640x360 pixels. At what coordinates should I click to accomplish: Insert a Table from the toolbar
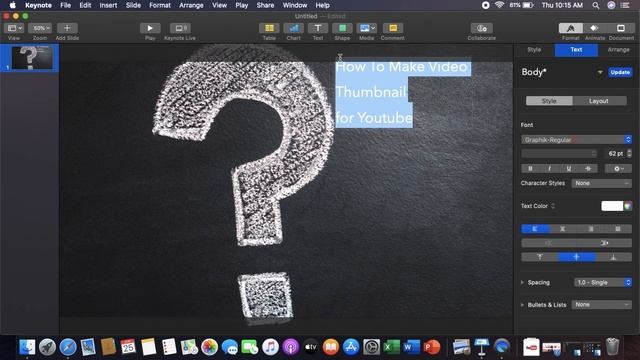[x=269, y=28]
